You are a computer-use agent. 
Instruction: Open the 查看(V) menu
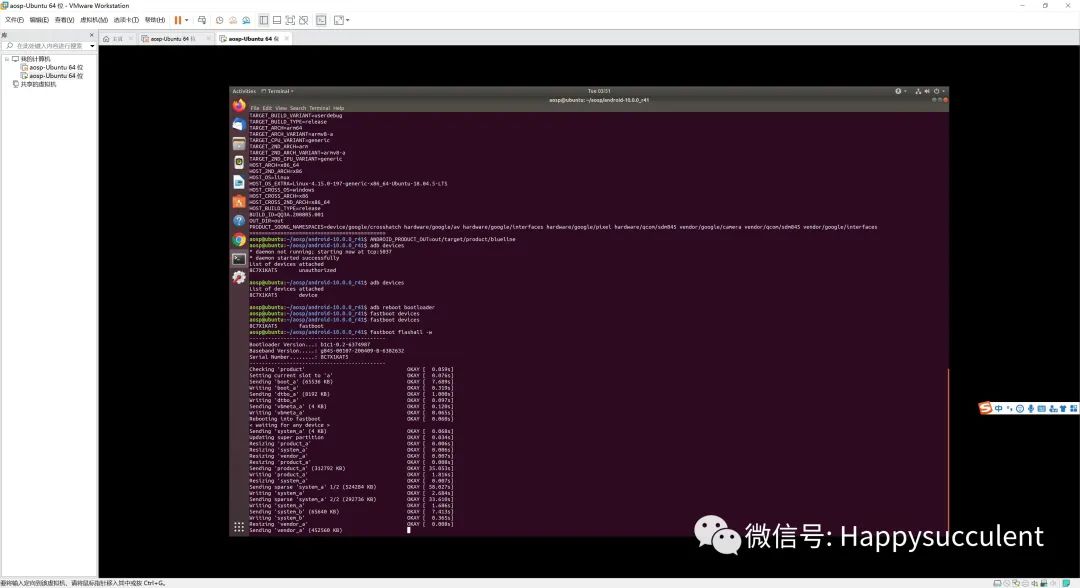tap(64, 20)
